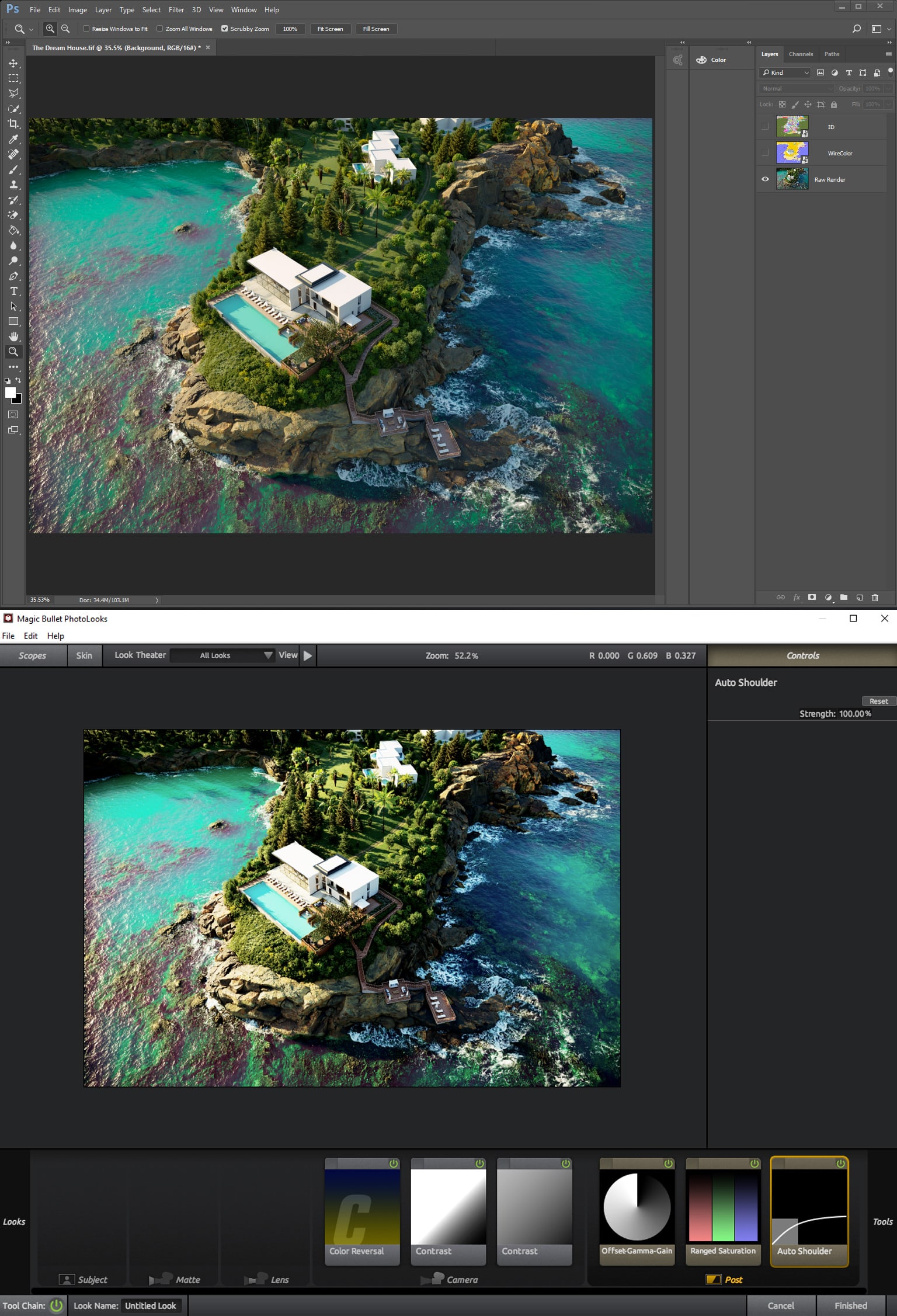Image resolution: width=897 pixels, height=1316 pixels.
Task: Click create new layer icon
Action: [859, 597]
